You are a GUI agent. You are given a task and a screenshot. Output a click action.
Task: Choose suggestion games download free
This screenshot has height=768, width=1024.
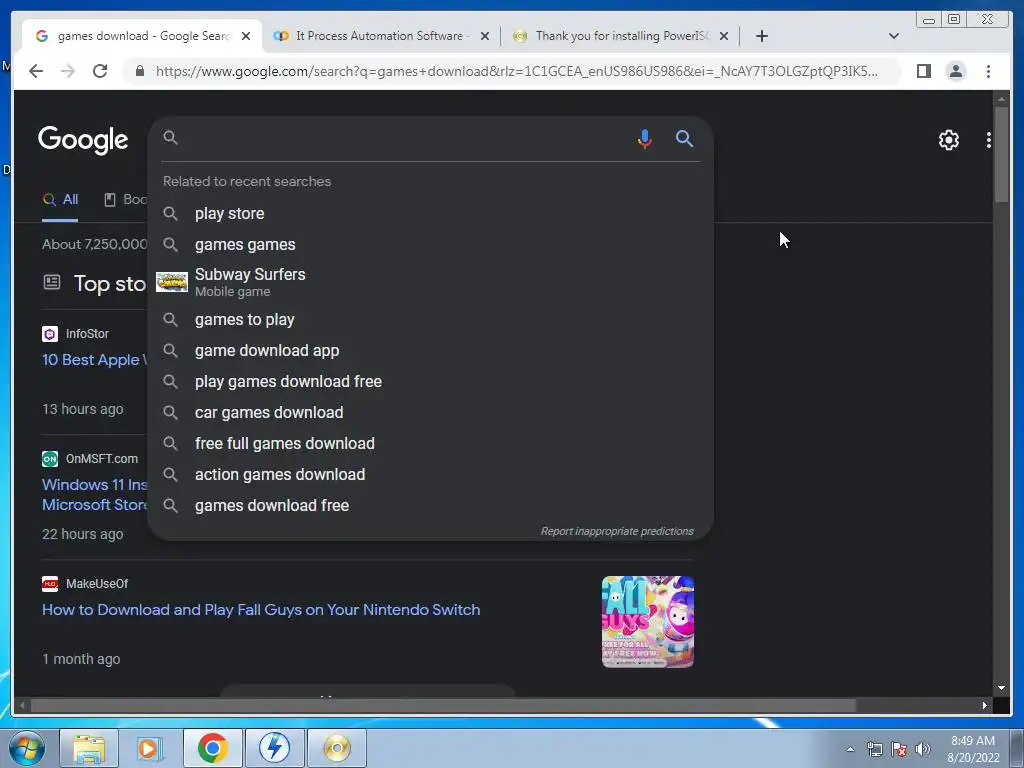(x=430, y=505)
